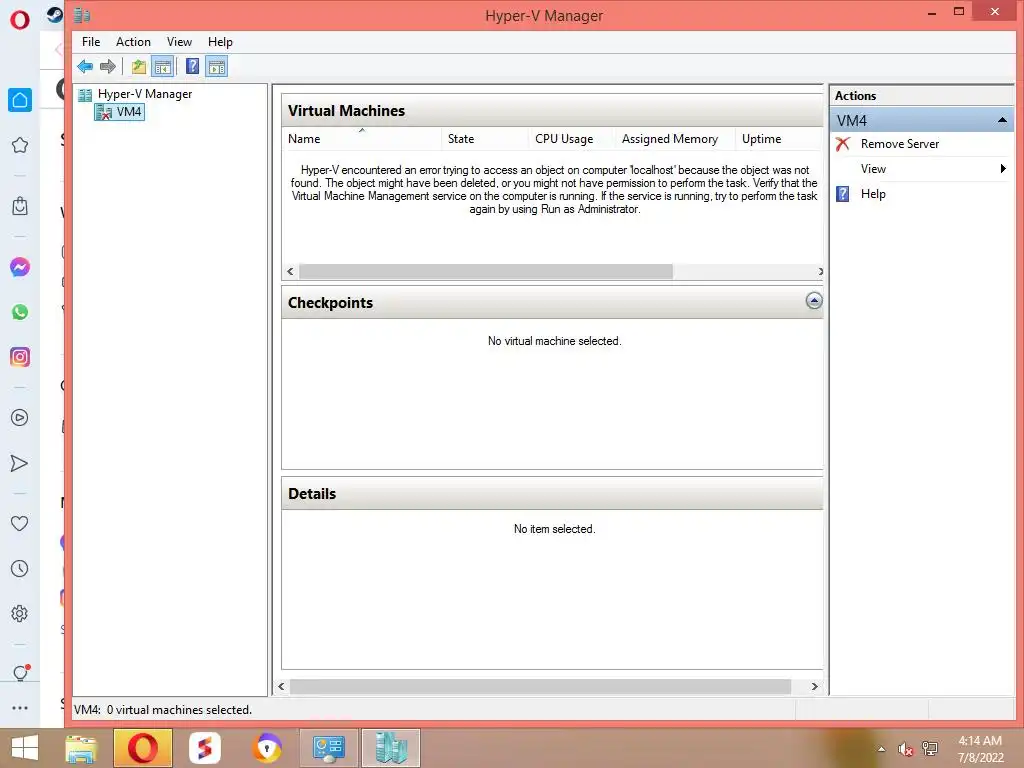Screen dimensions: 1024x768
Task: Click bottom pane scrollbar right arrow
Action: tap(814, 686)
